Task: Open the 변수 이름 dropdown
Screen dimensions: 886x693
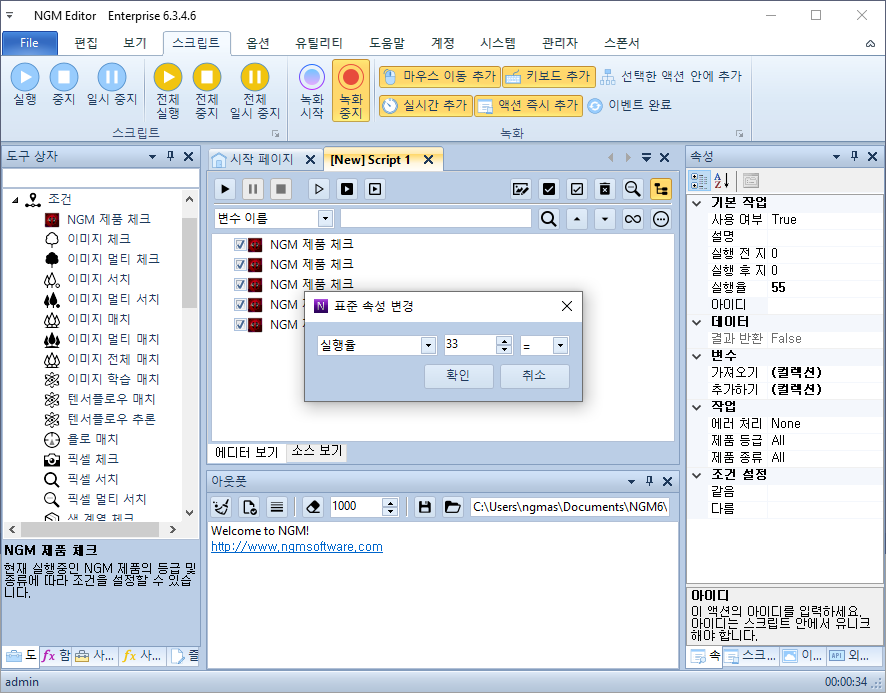Action: (325, 219)
